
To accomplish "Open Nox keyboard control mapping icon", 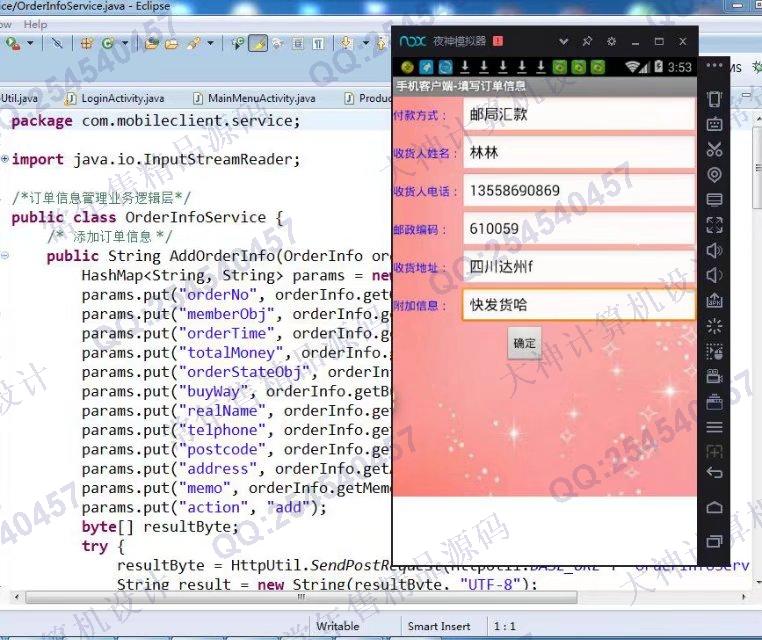I will pos(714,124).
